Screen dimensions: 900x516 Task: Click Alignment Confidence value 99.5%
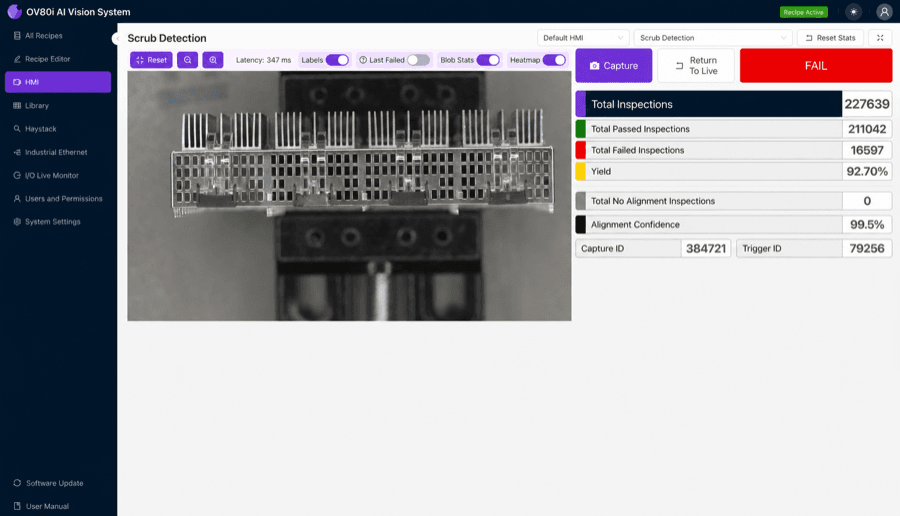click(x=867, y=224)
